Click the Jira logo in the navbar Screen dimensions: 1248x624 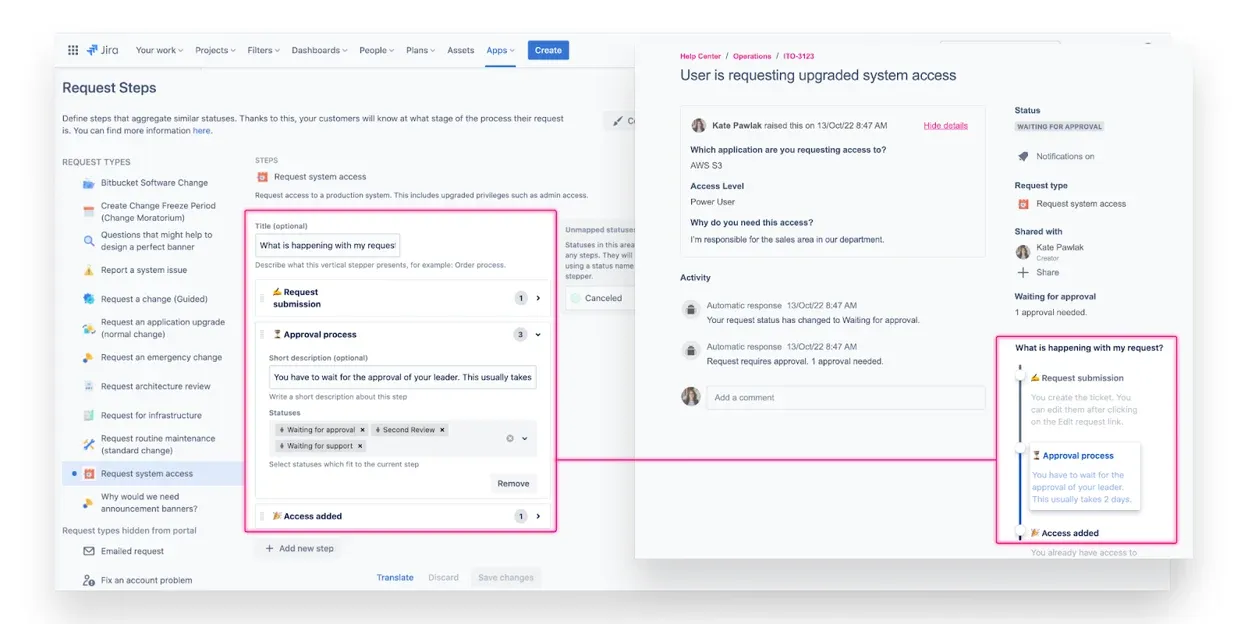103,49
